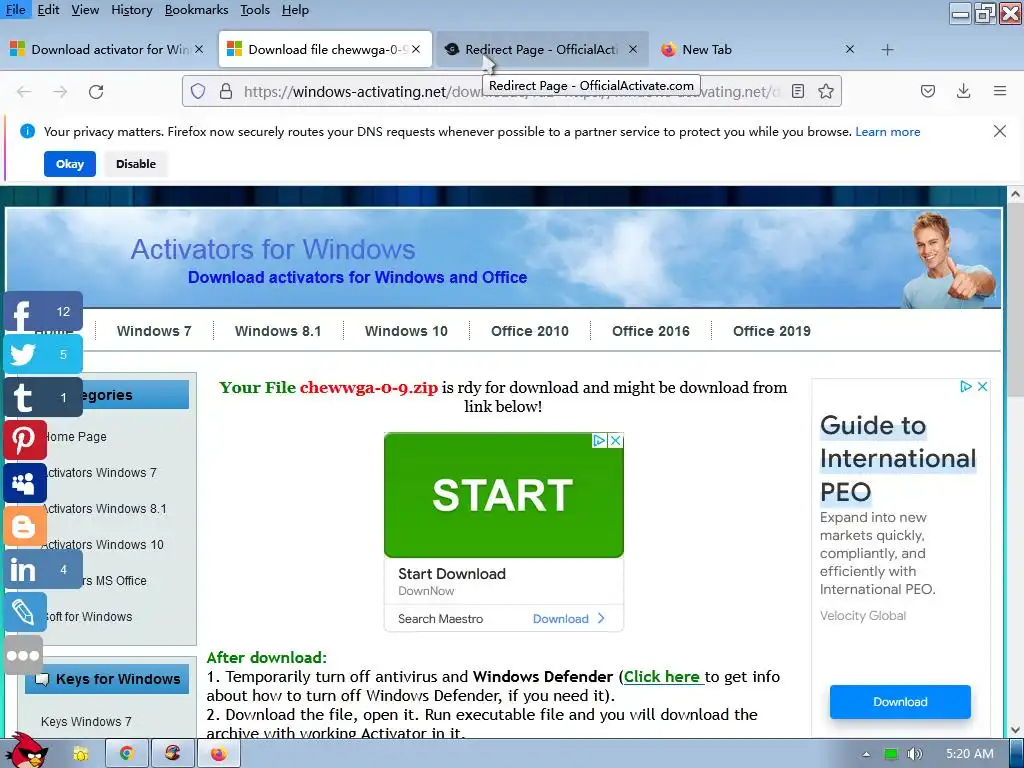Open the History menu
This screenshot has height=768, width=1024.
tap(131, 10)
